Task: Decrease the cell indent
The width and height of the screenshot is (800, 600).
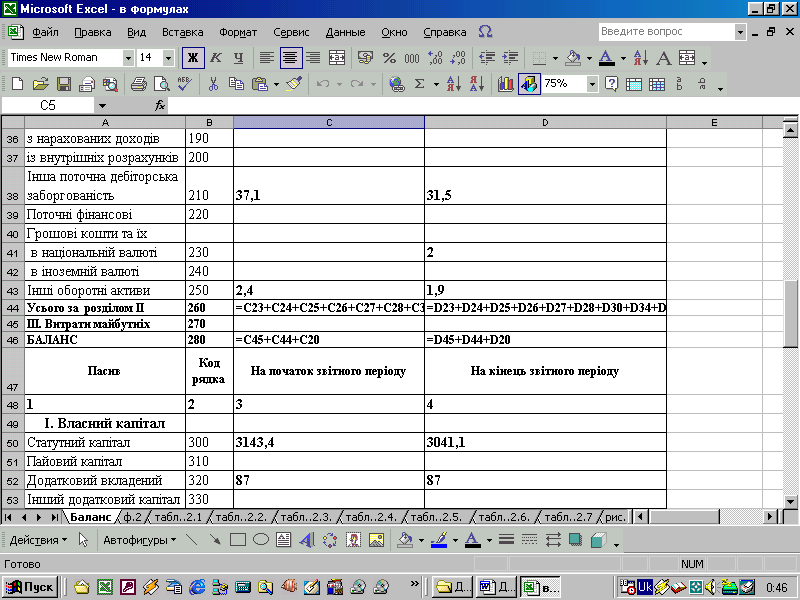Action: click(x=487, y=58)
